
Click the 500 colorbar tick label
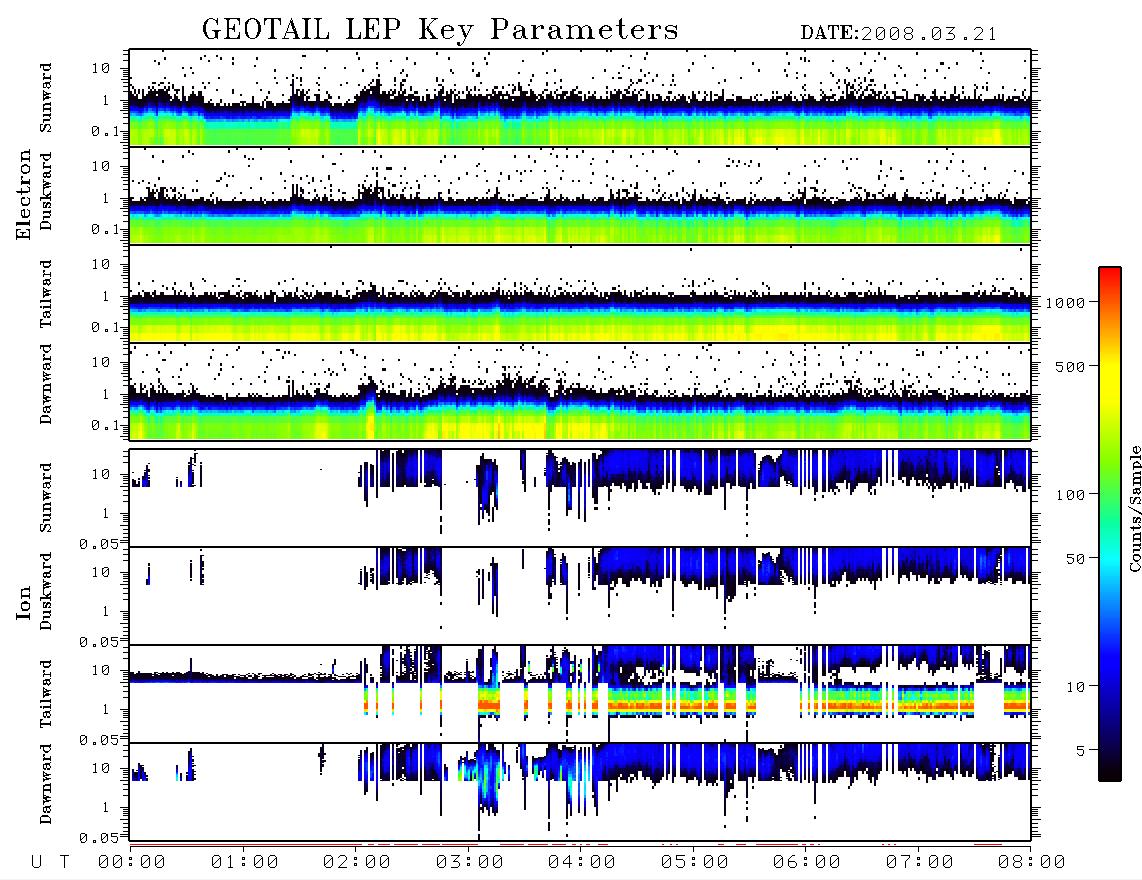point(1070,366)
